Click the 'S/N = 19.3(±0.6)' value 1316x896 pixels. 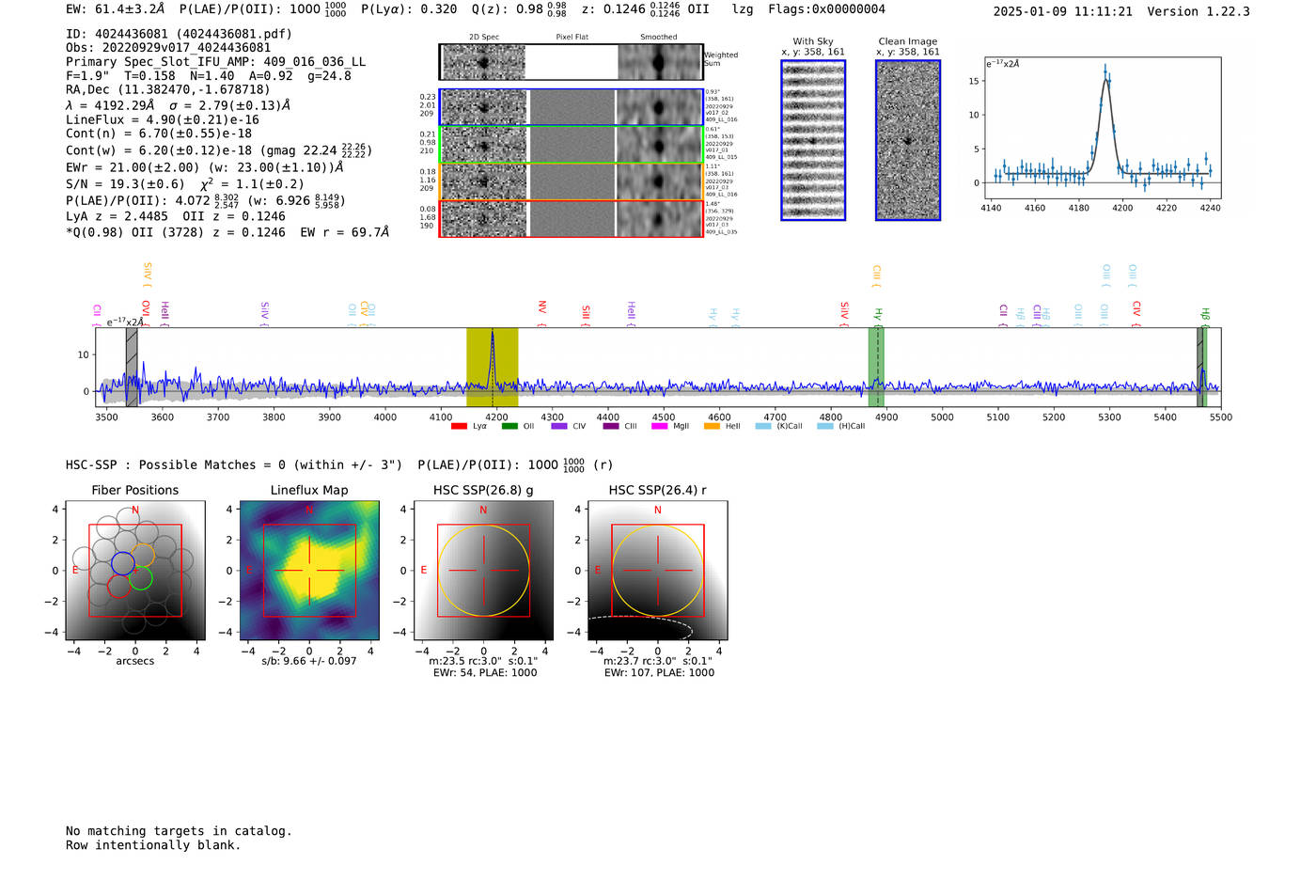click(x=125, y=184)
